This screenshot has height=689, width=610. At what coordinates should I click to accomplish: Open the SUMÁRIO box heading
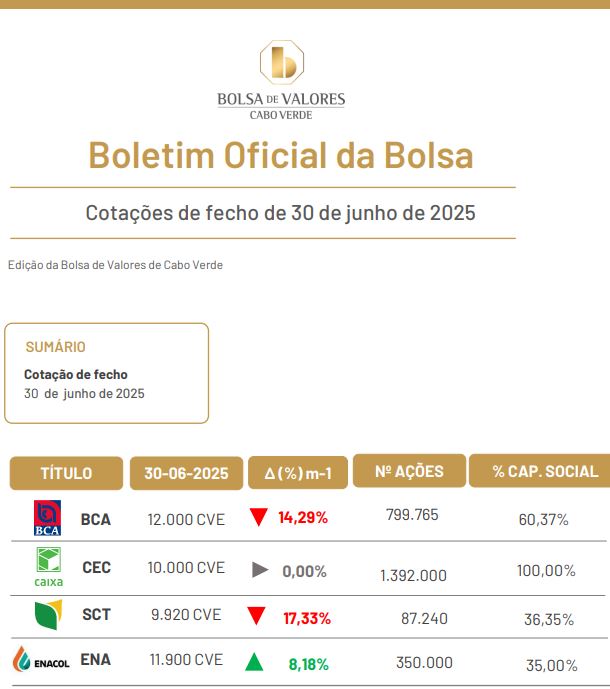click(x=55, y=347)
